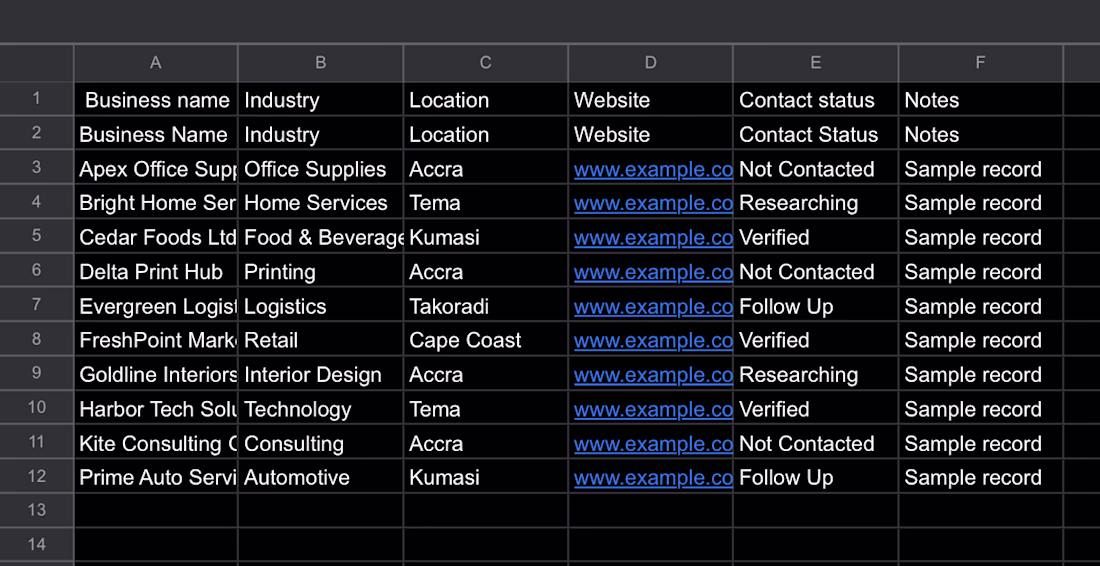Open website link in Goldline Interiors row
The width and height of the screenshot is (1100, 566).
653,375
